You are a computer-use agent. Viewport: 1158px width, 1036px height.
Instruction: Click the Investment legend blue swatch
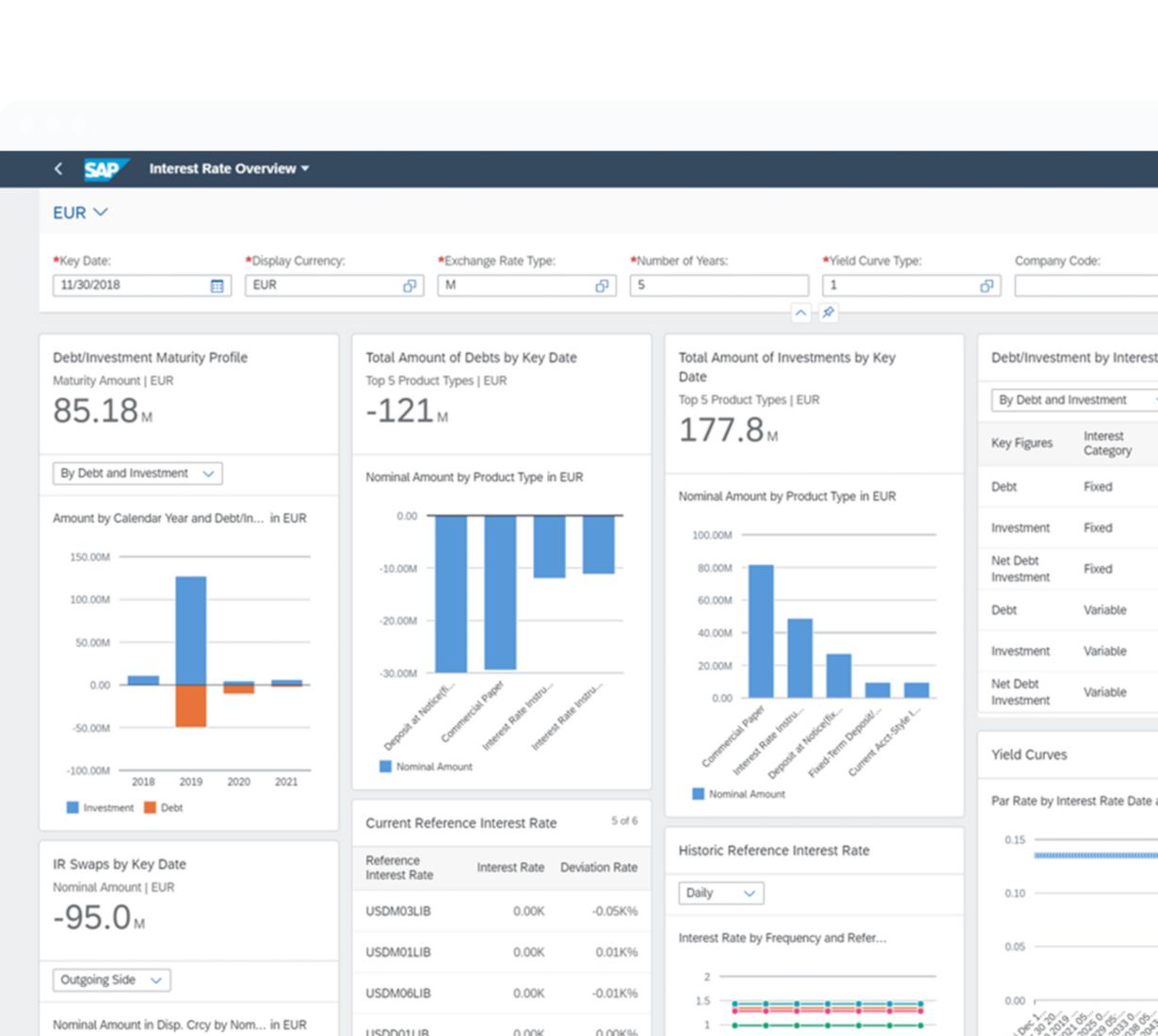click(x=72, y=808)
